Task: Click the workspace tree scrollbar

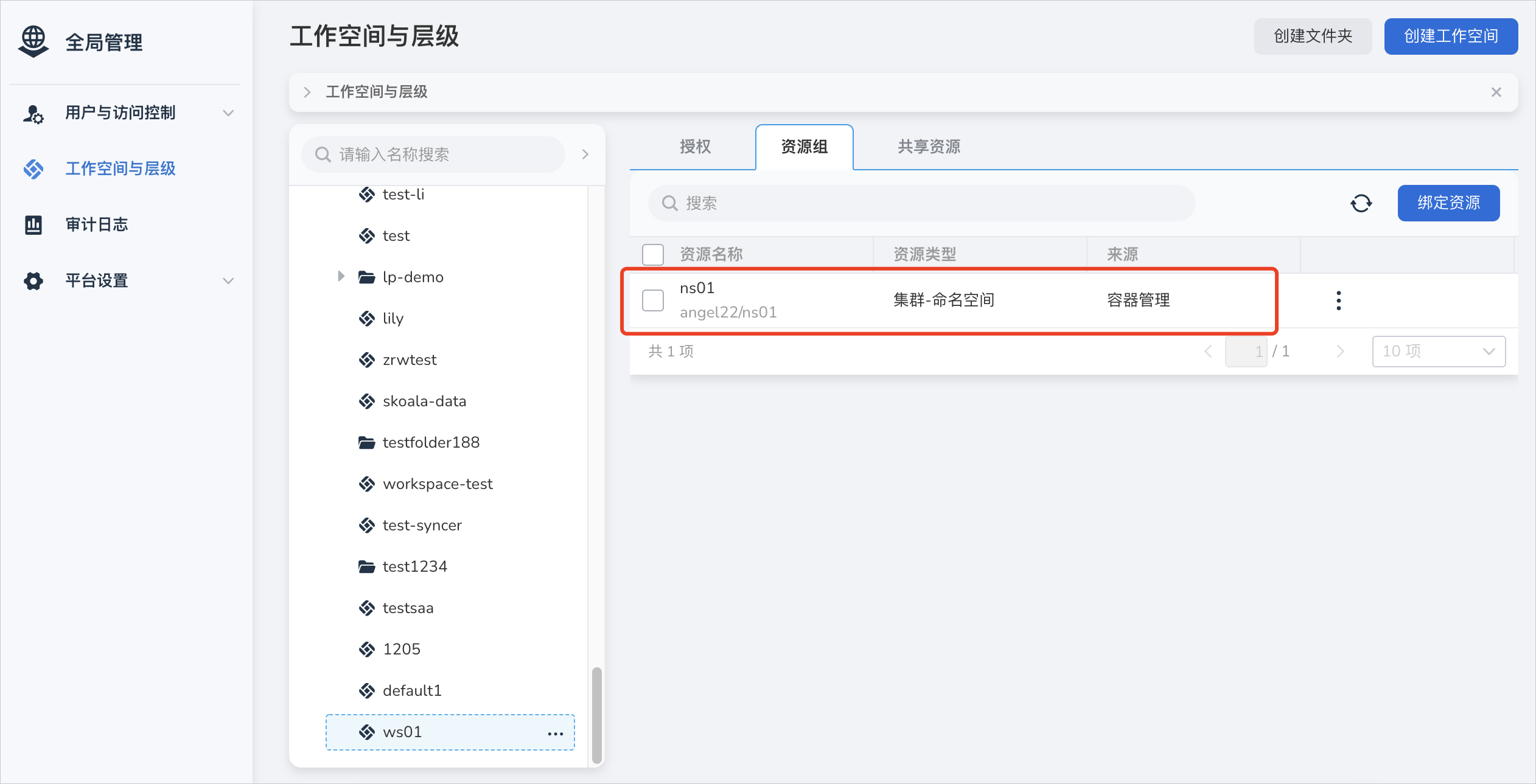Action: click(x=596, y=715)
